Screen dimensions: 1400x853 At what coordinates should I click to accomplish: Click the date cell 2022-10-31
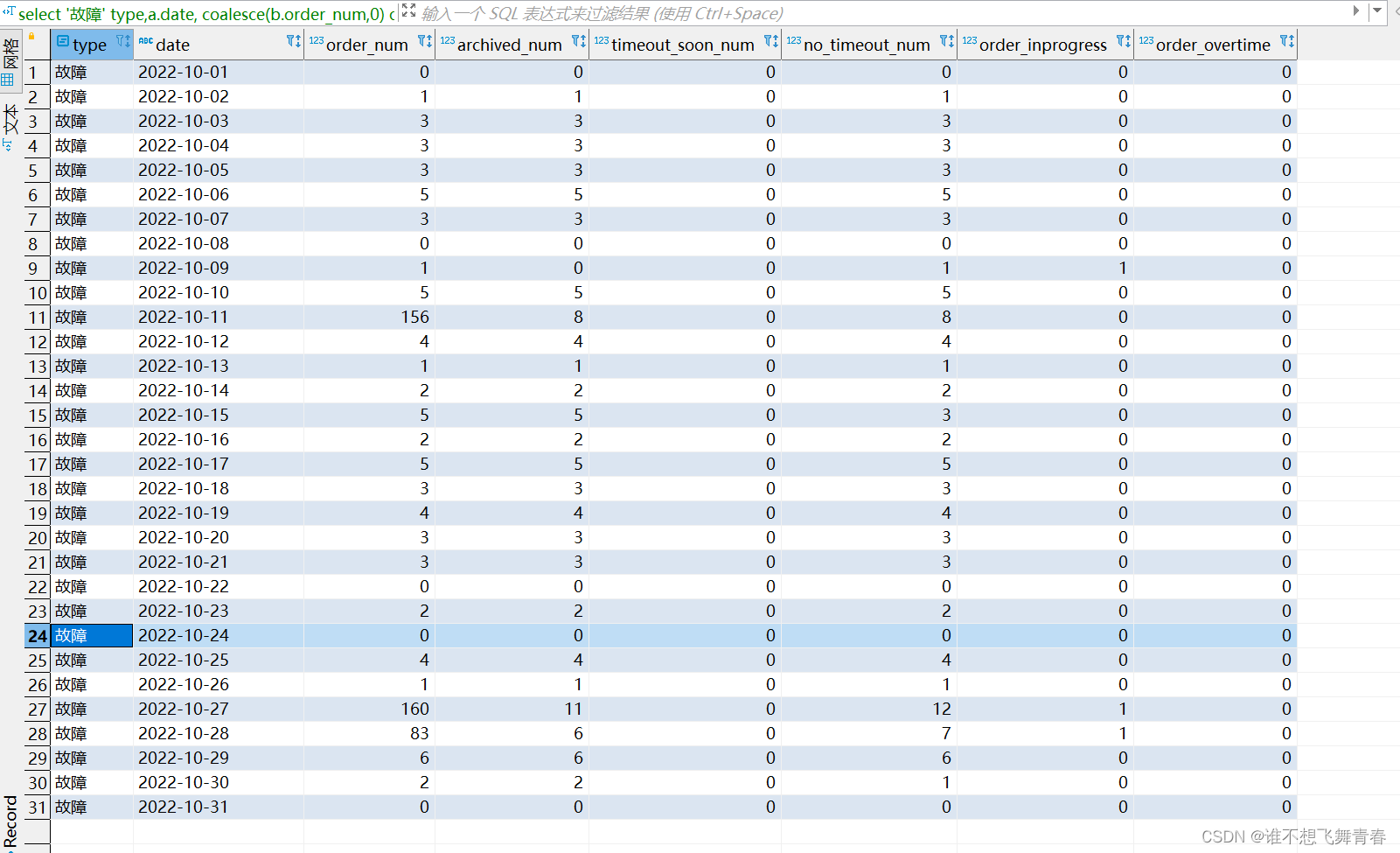pyautogui.click(x=219, y=807)
